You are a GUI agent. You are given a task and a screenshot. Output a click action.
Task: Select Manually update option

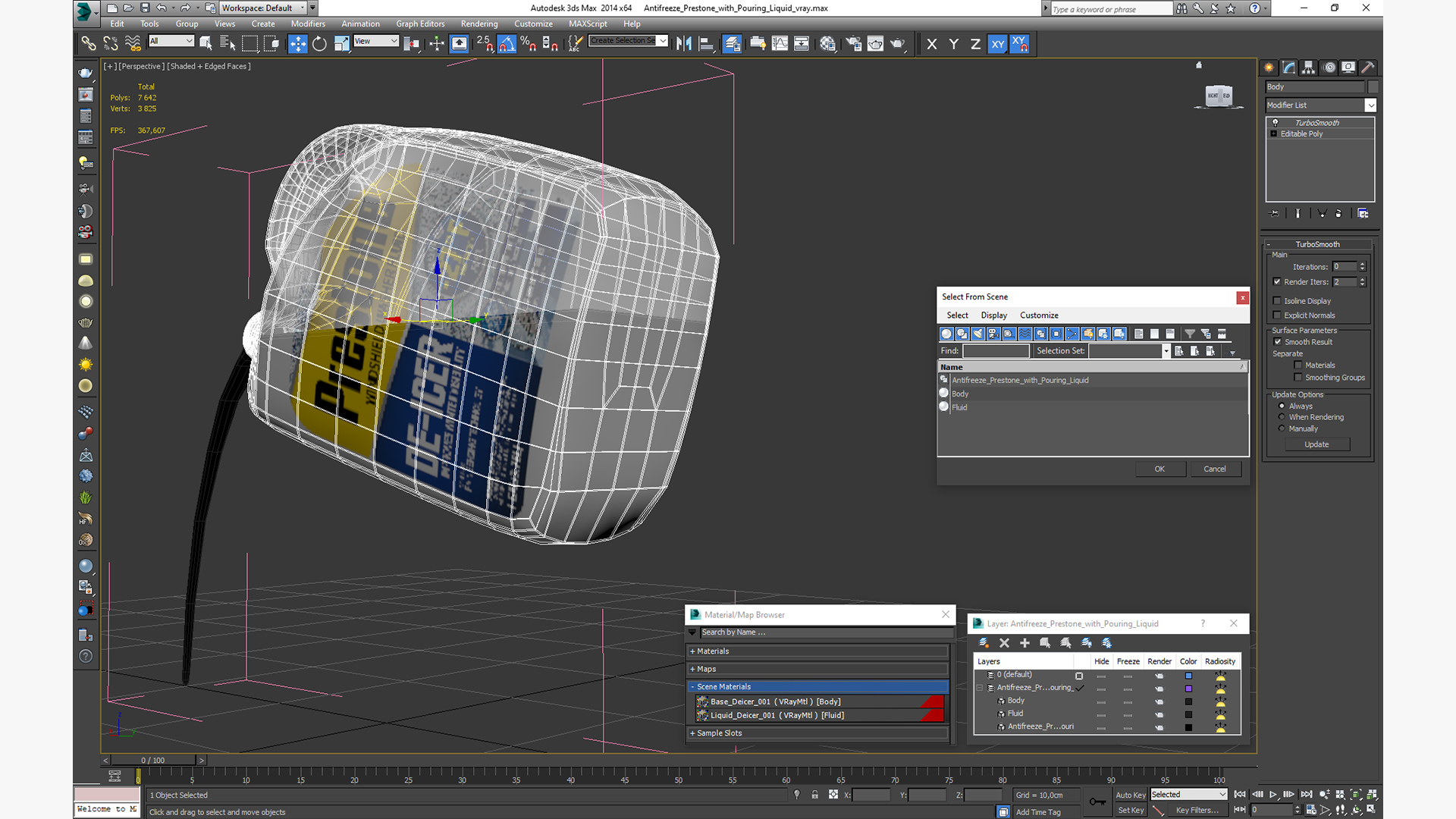click(x=1282, y=428)
